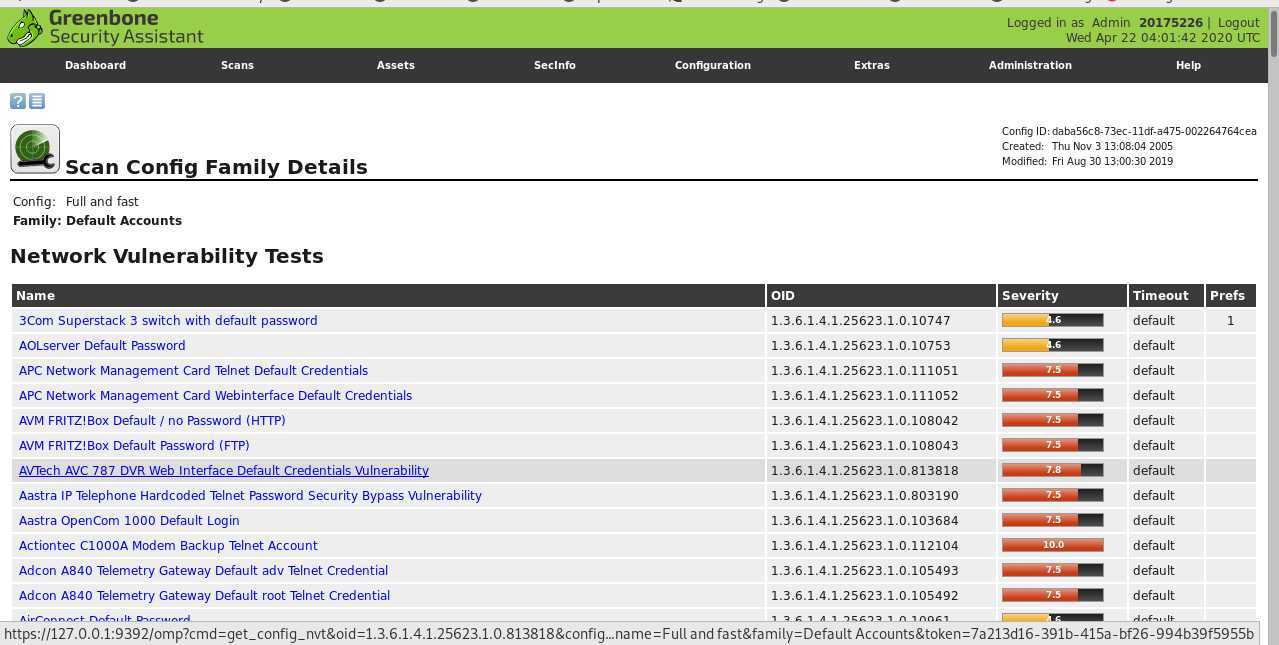
Task: Click the 20175226 username link
Action: [1170, 22]
